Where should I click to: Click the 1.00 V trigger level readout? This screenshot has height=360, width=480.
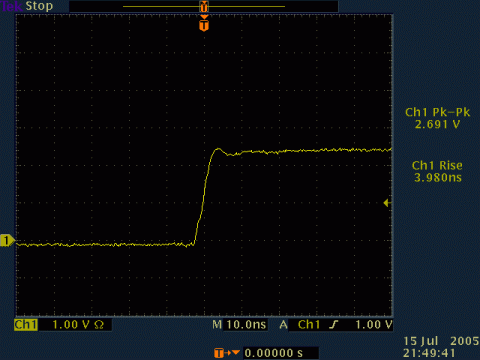tap(374, 325)
